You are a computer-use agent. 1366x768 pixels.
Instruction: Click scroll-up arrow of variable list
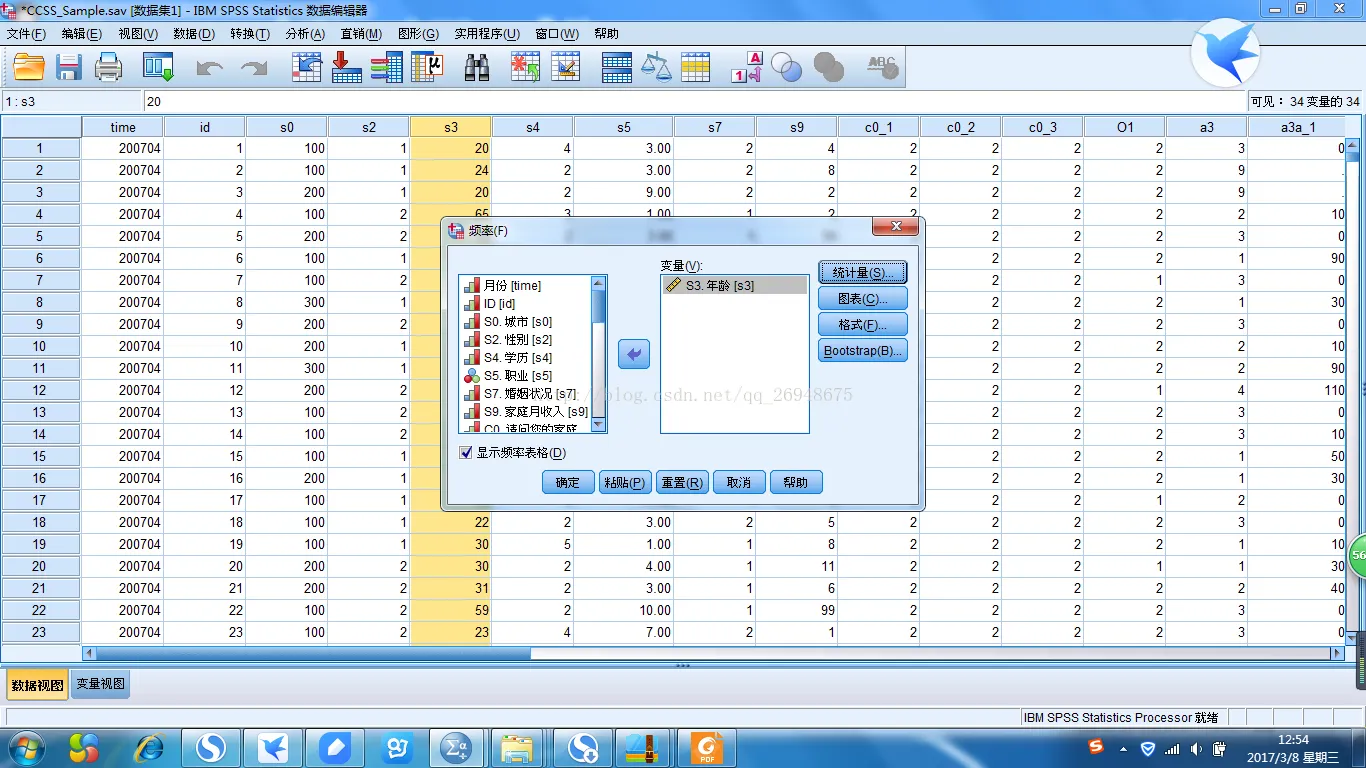click(x=599, y=283)
